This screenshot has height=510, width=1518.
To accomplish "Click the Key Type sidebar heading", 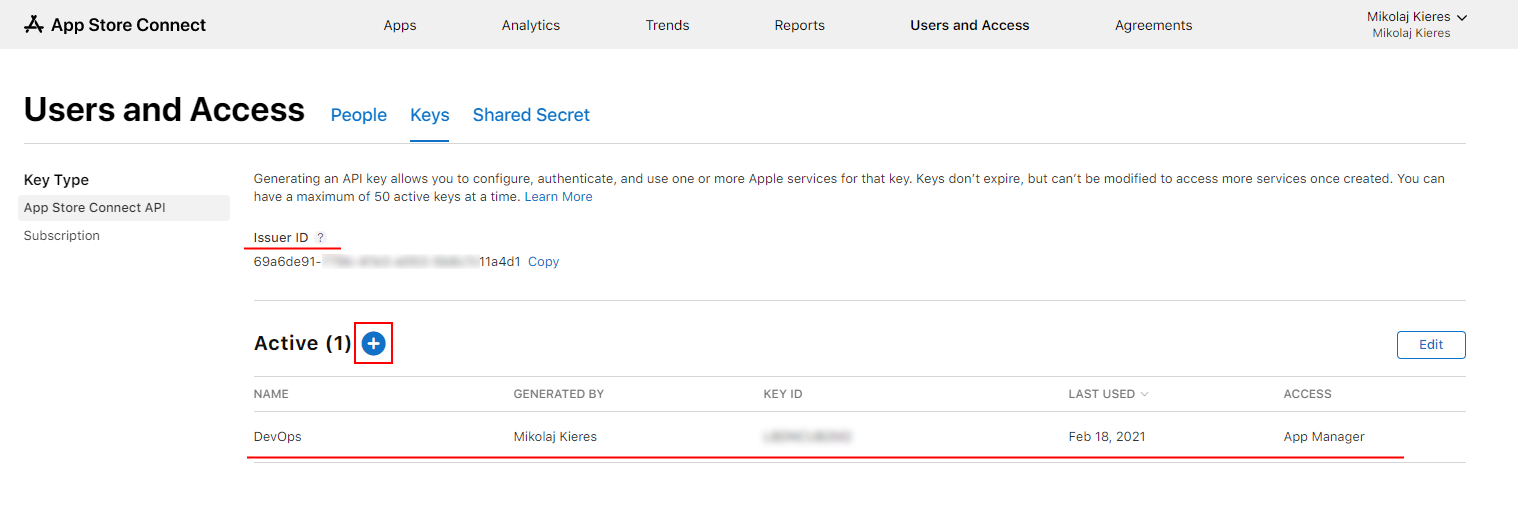I will [56, 180].
